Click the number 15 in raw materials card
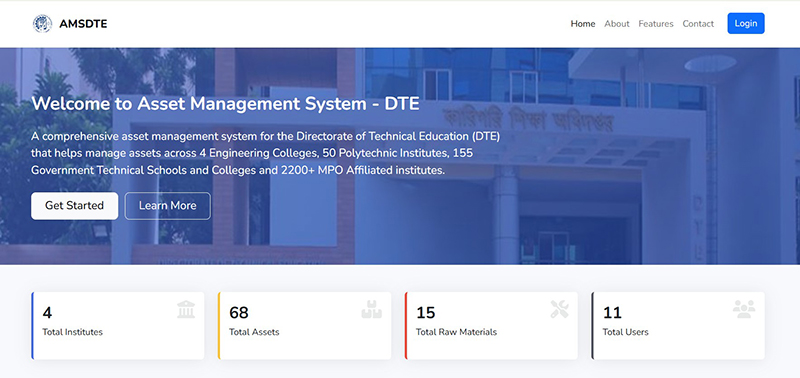Viewport: 800px width, 378px height. (426, 312)
